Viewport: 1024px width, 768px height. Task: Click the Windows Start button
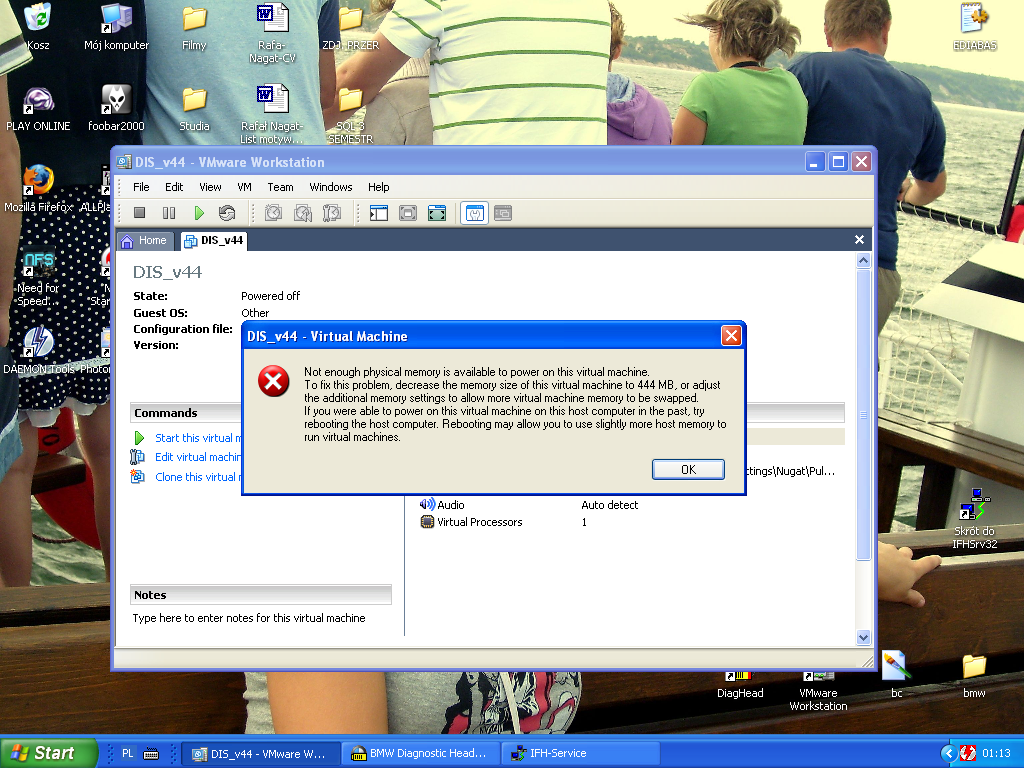pyautogui.click(x=49, y=753)
